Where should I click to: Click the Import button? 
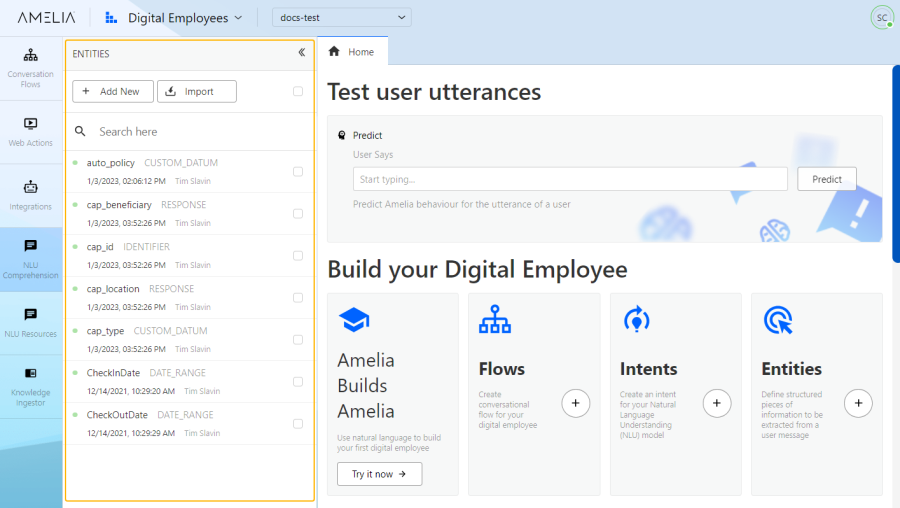click(x=197, y=91)
